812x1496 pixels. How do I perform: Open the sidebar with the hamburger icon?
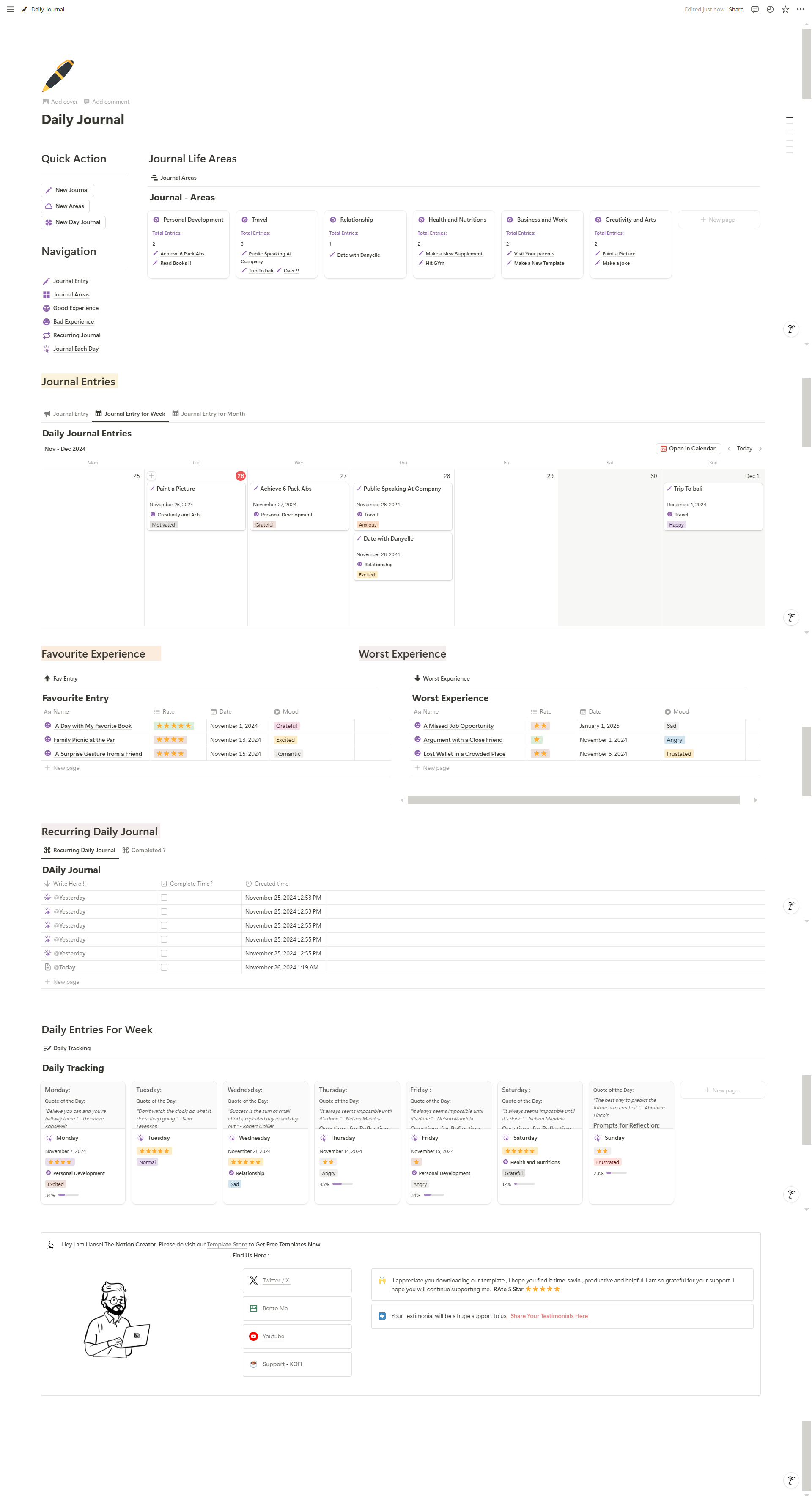[10, 9]
